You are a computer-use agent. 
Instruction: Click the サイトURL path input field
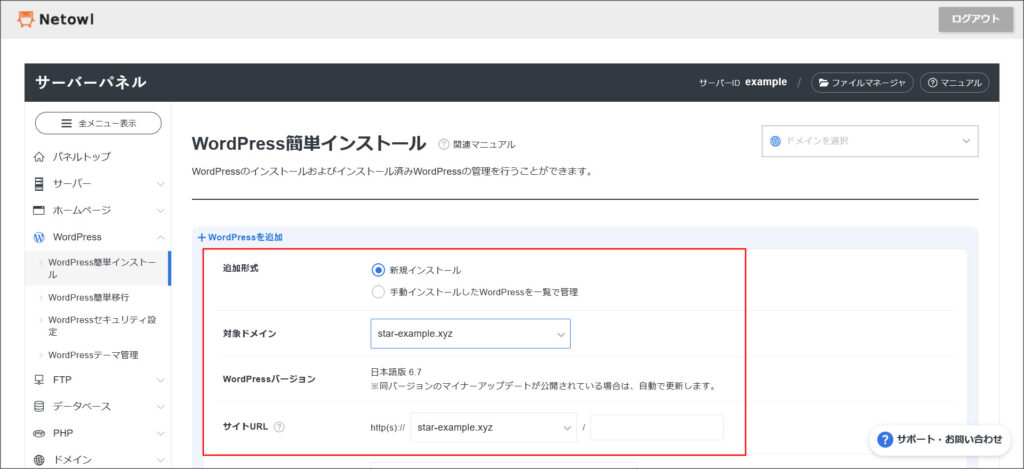pyautogui.click(x=657, y=428)
